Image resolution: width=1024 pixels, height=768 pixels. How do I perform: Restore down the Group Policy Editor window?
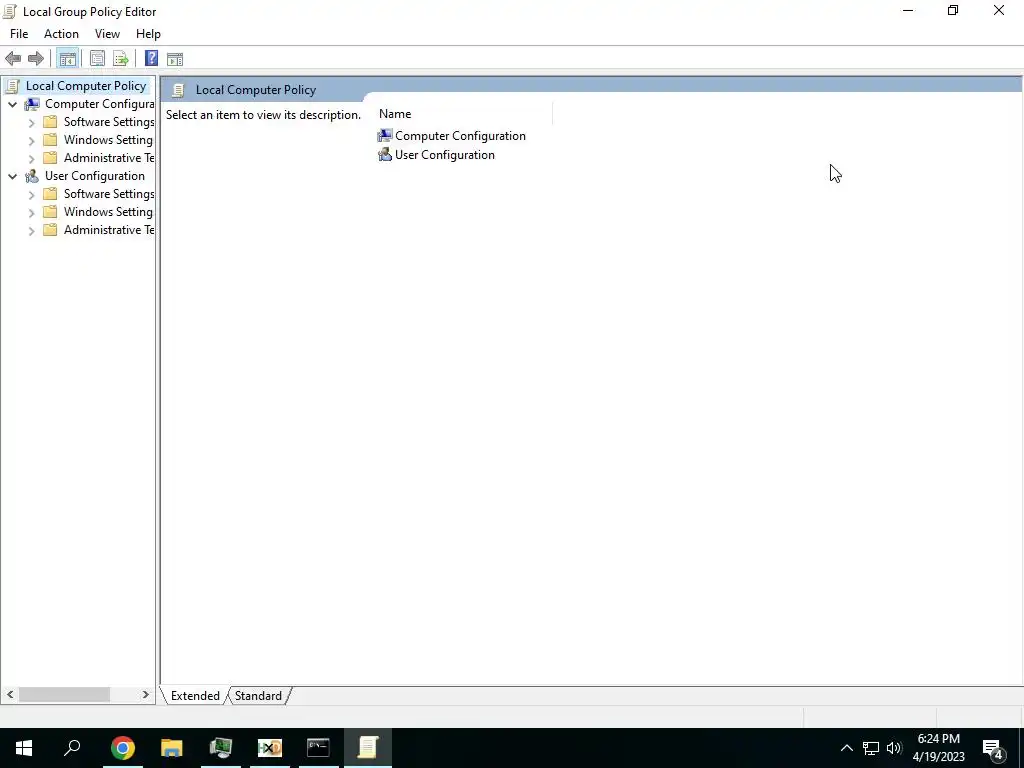(x=953, y=10)
